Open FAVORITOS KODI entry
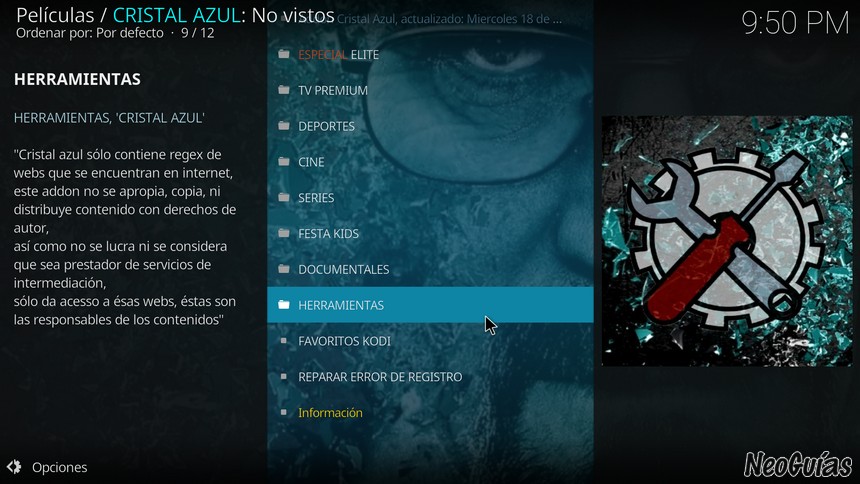This screenshot has height=484, width=860. 430,341
